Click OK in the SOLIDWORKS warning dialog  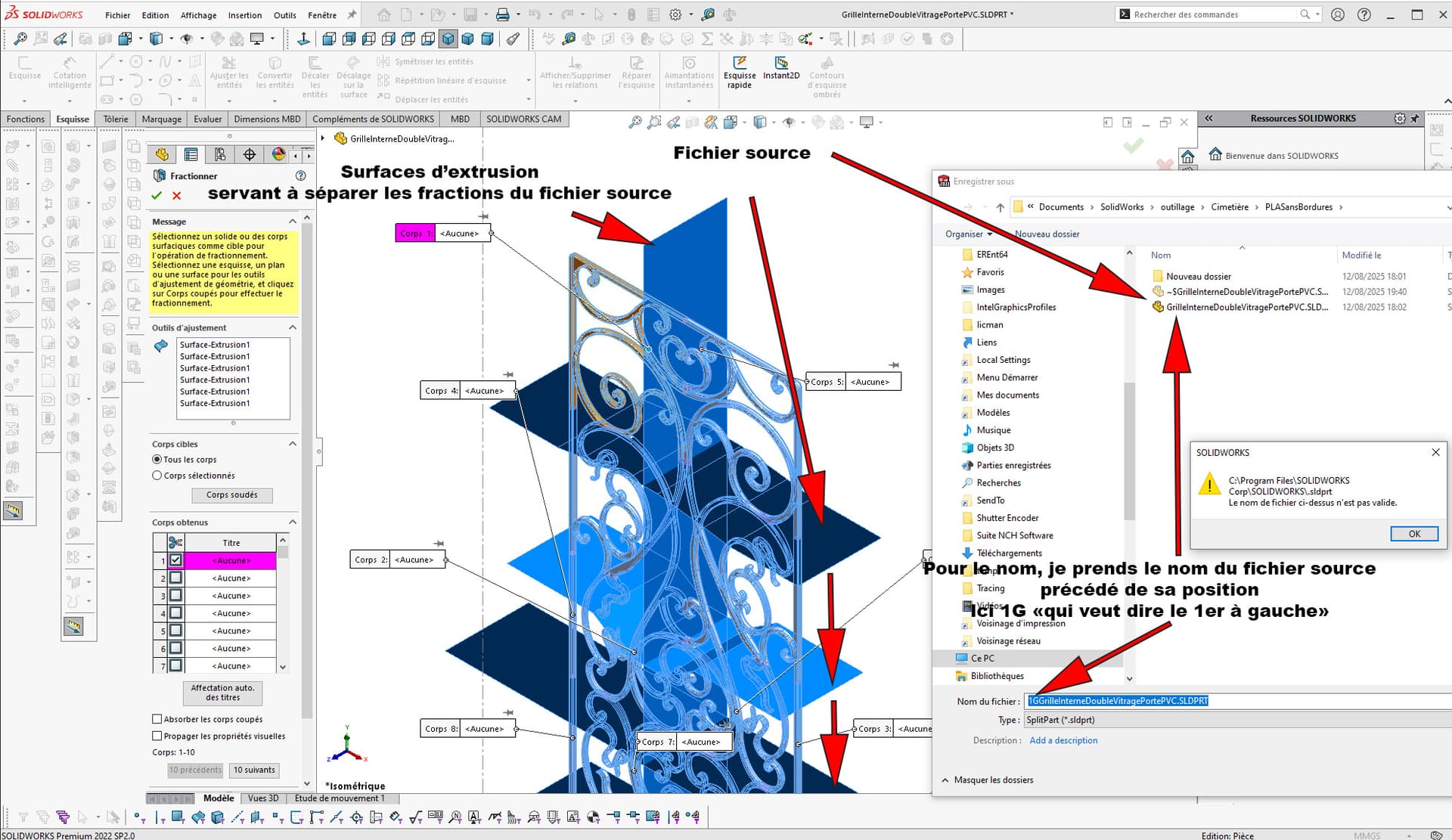pyautogui.click(x=1414, y=534)
